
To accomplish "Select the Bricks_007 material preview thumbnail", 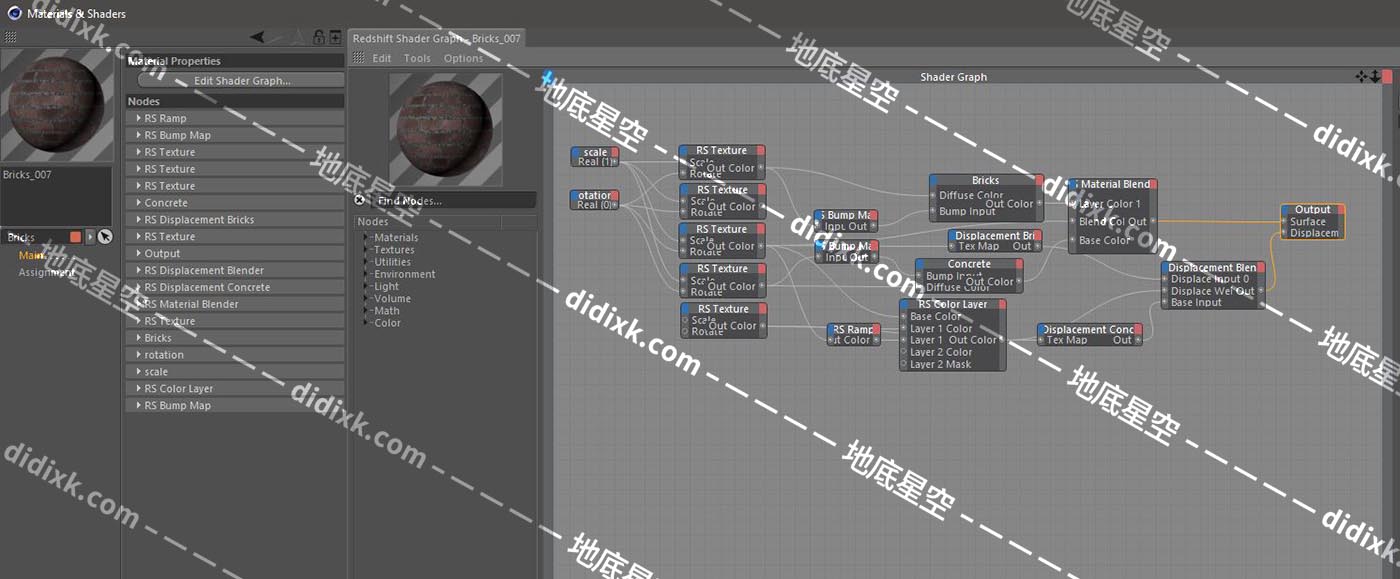I will point(57,106).
